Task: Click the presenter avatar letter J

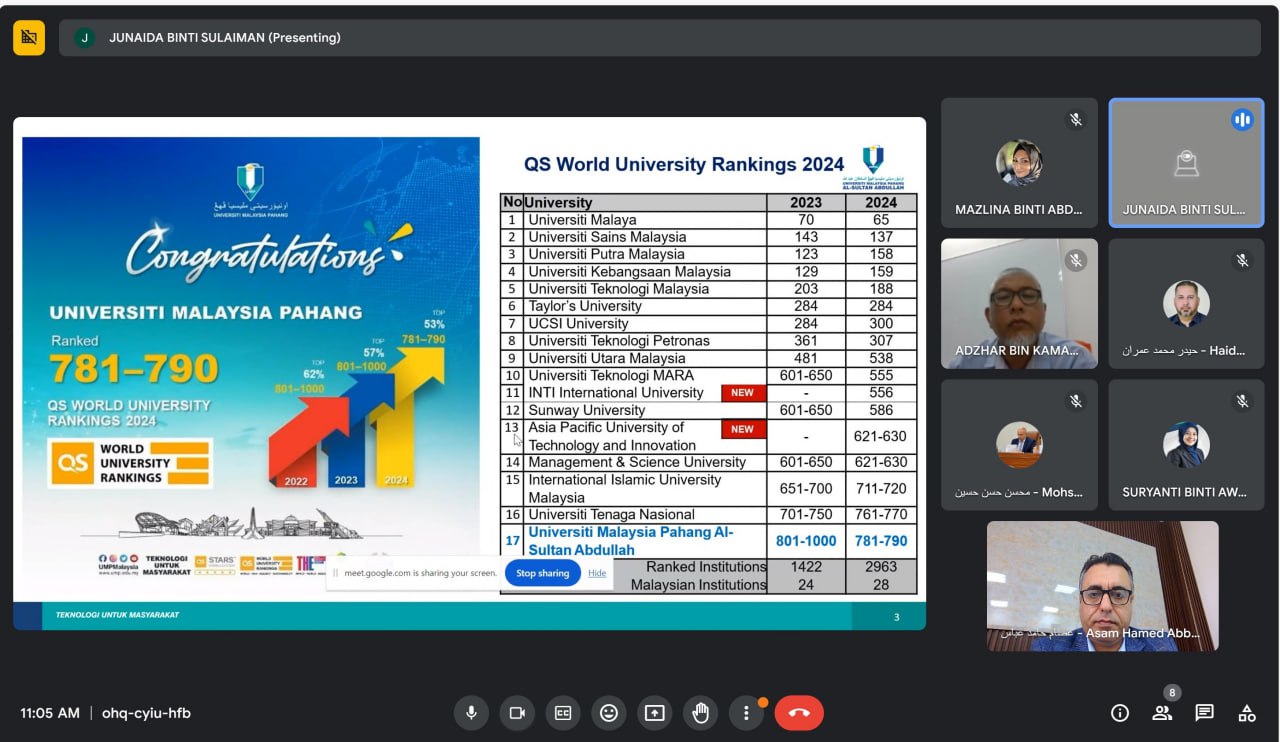Action: click(x=84, y=38)
